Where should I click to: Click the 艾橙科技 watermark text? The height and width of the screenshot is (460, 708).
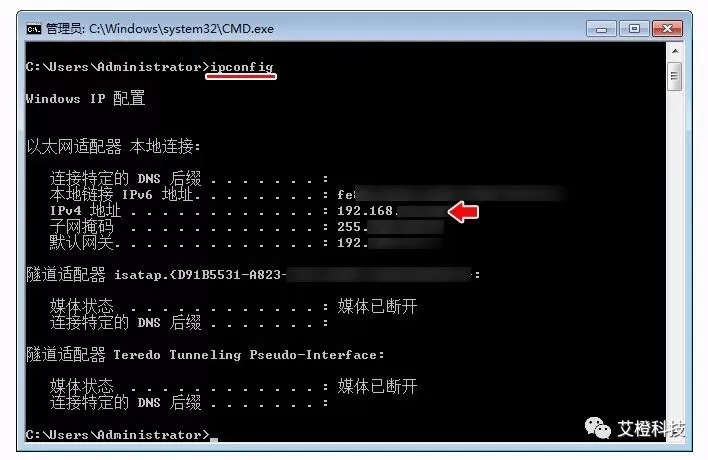pyautogui.click(x=651, y=429)
